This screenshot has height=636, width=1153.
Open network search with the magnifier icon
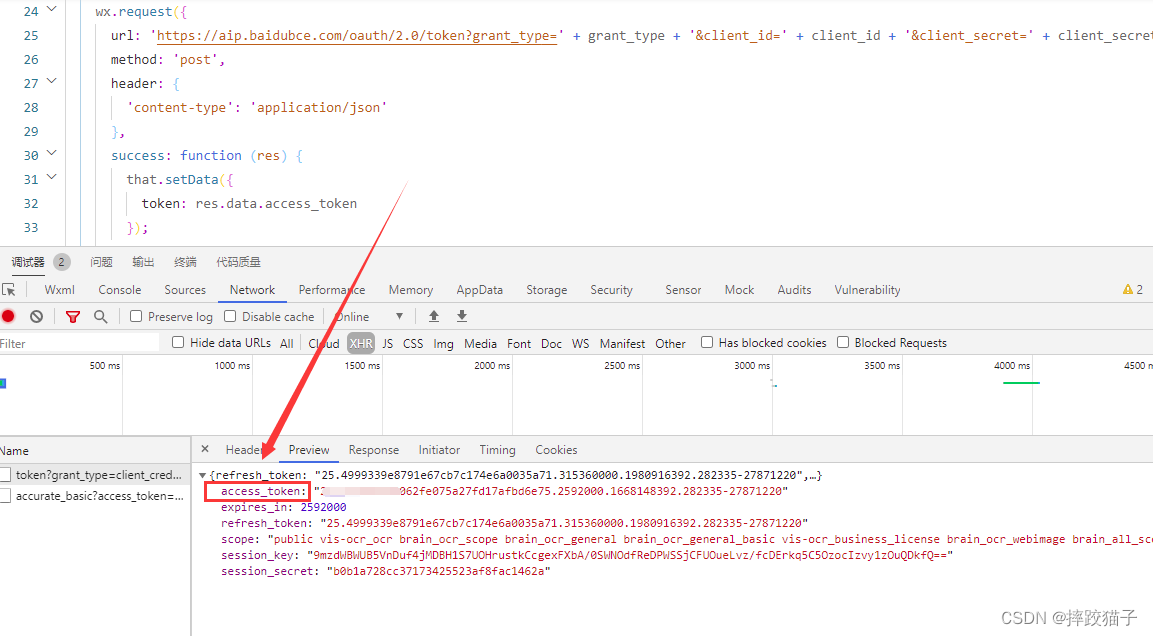coord(100,316)
